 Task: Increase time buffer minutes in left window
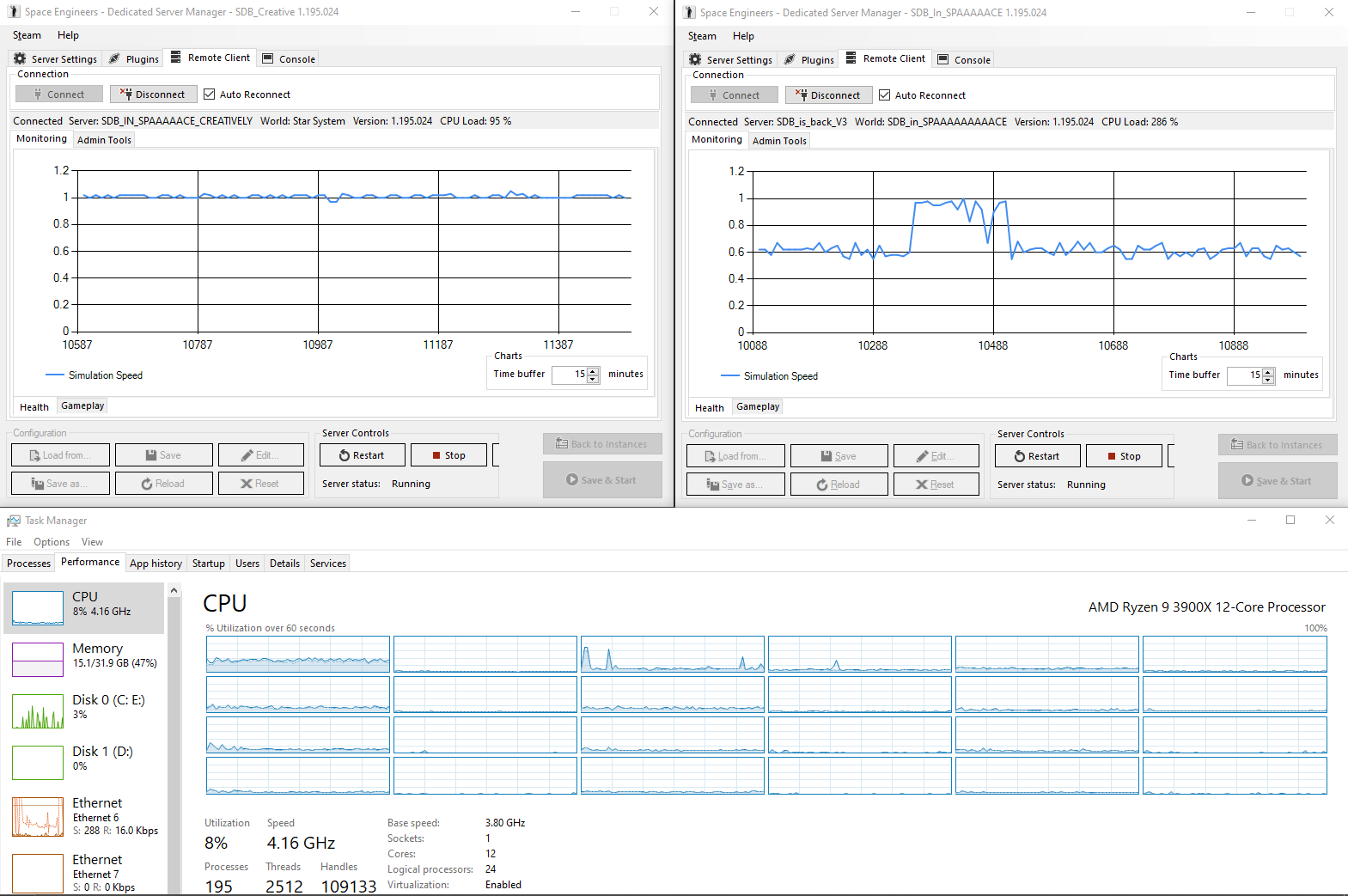tap(593, 370)
